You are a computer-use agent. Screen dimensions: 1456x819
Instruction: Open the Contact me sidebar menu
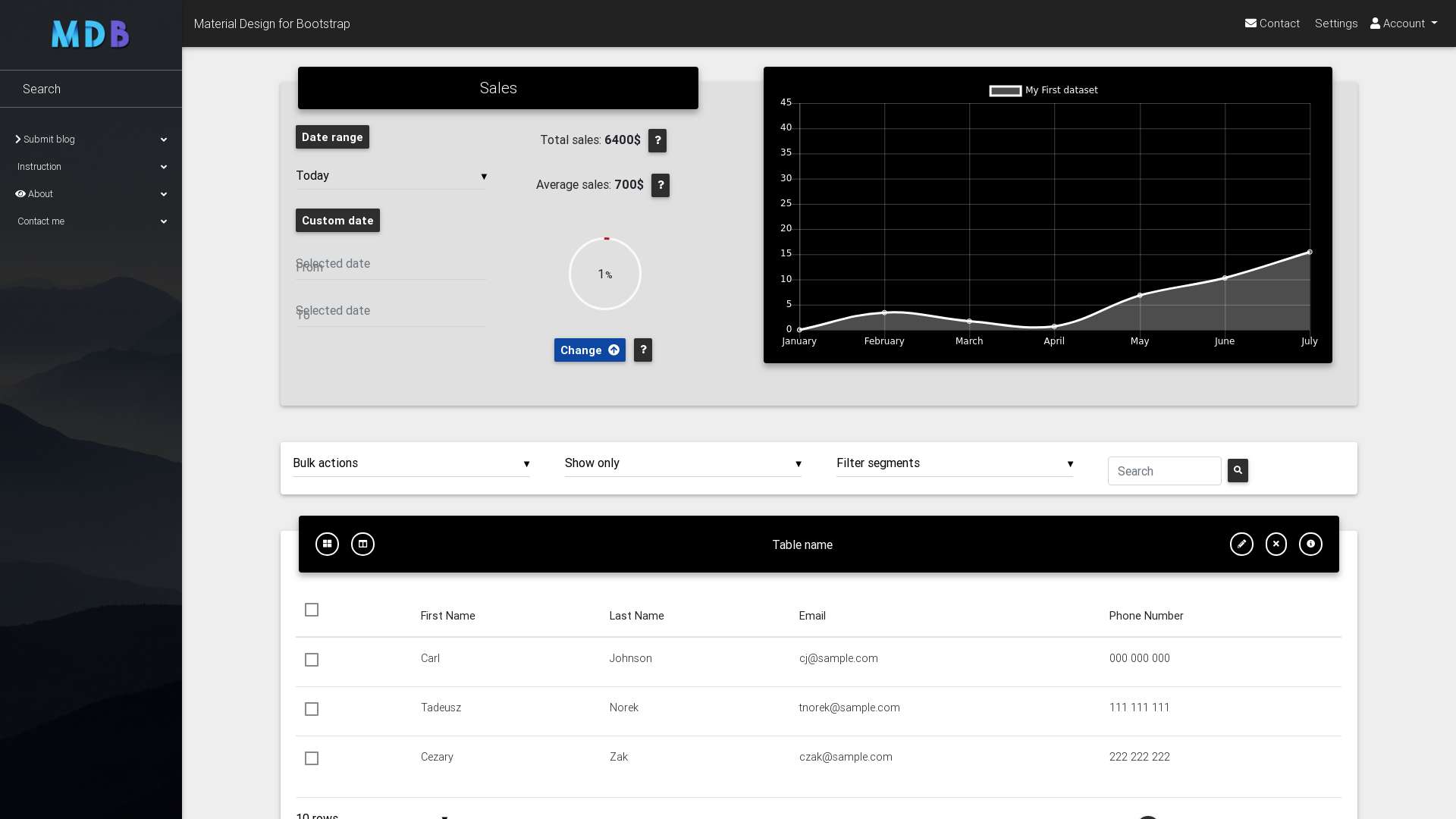tap(91, 221)
